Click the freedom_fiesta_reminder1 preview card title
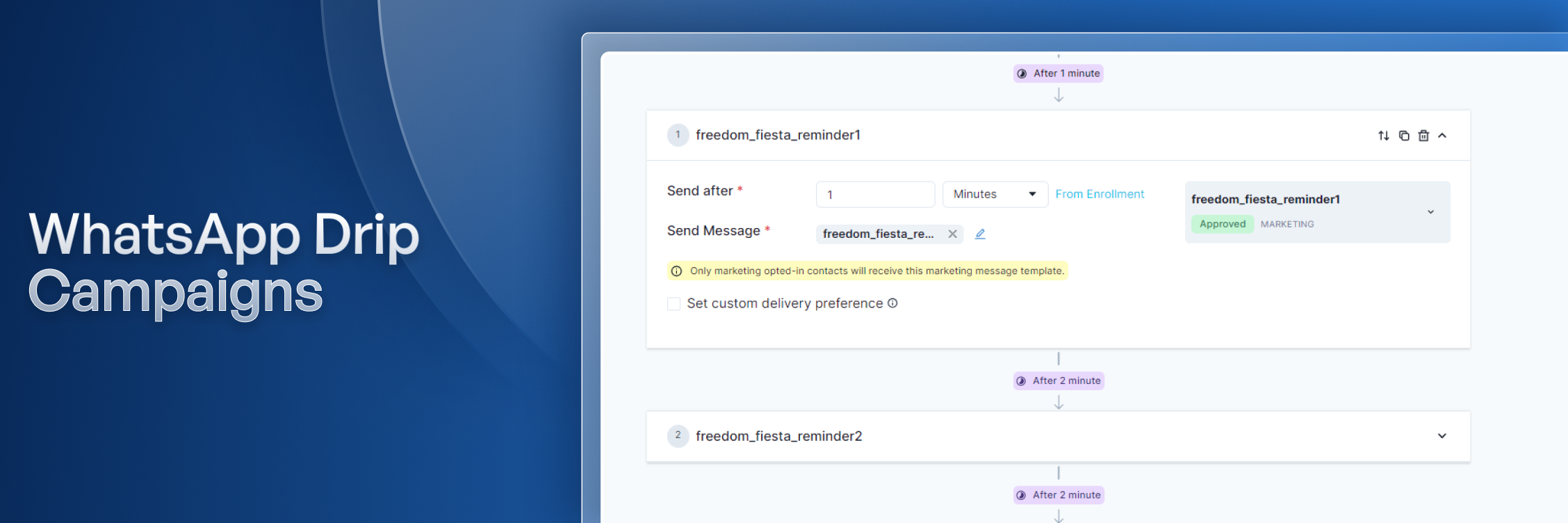Viewport: 1568px width, 523px height. 1265,200
